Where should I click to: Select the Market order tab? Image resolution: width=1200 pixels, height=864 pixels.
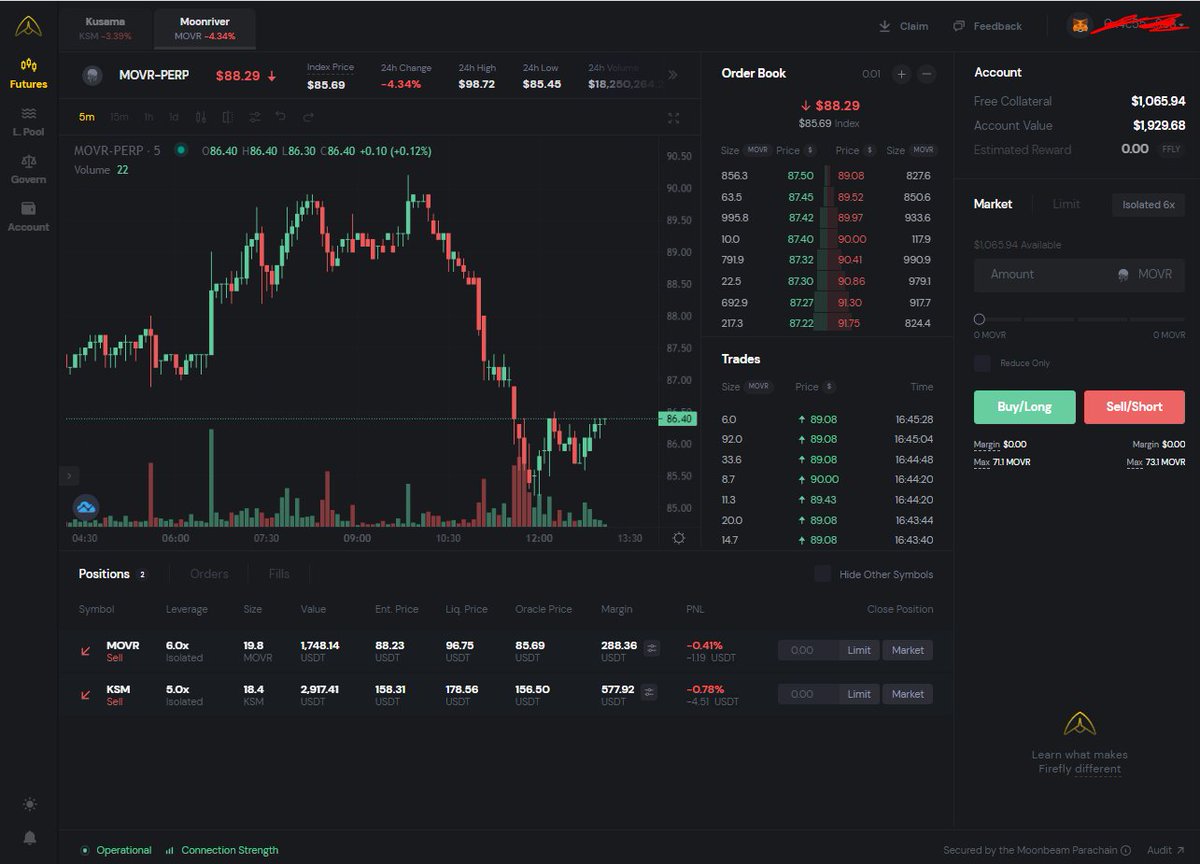coord(993,204)
